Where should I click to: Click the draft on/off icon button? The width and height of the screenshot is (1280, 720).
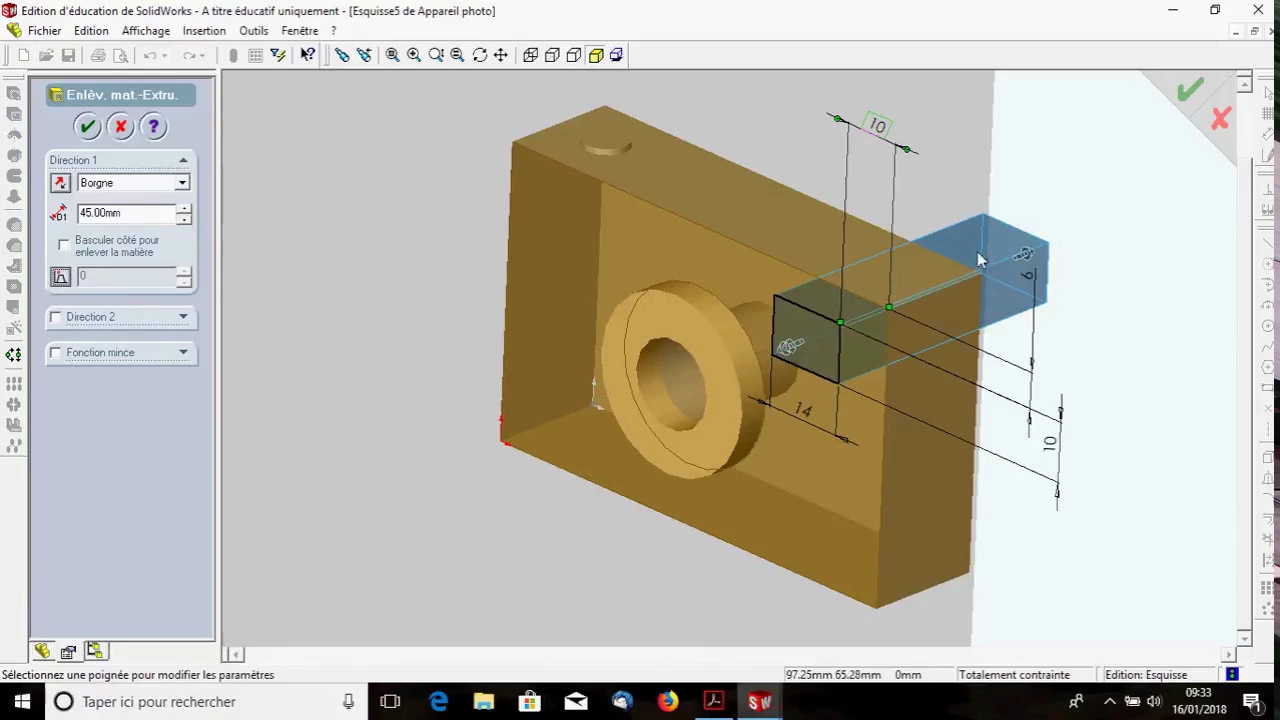pyautogui.click(x=61, y=276)
